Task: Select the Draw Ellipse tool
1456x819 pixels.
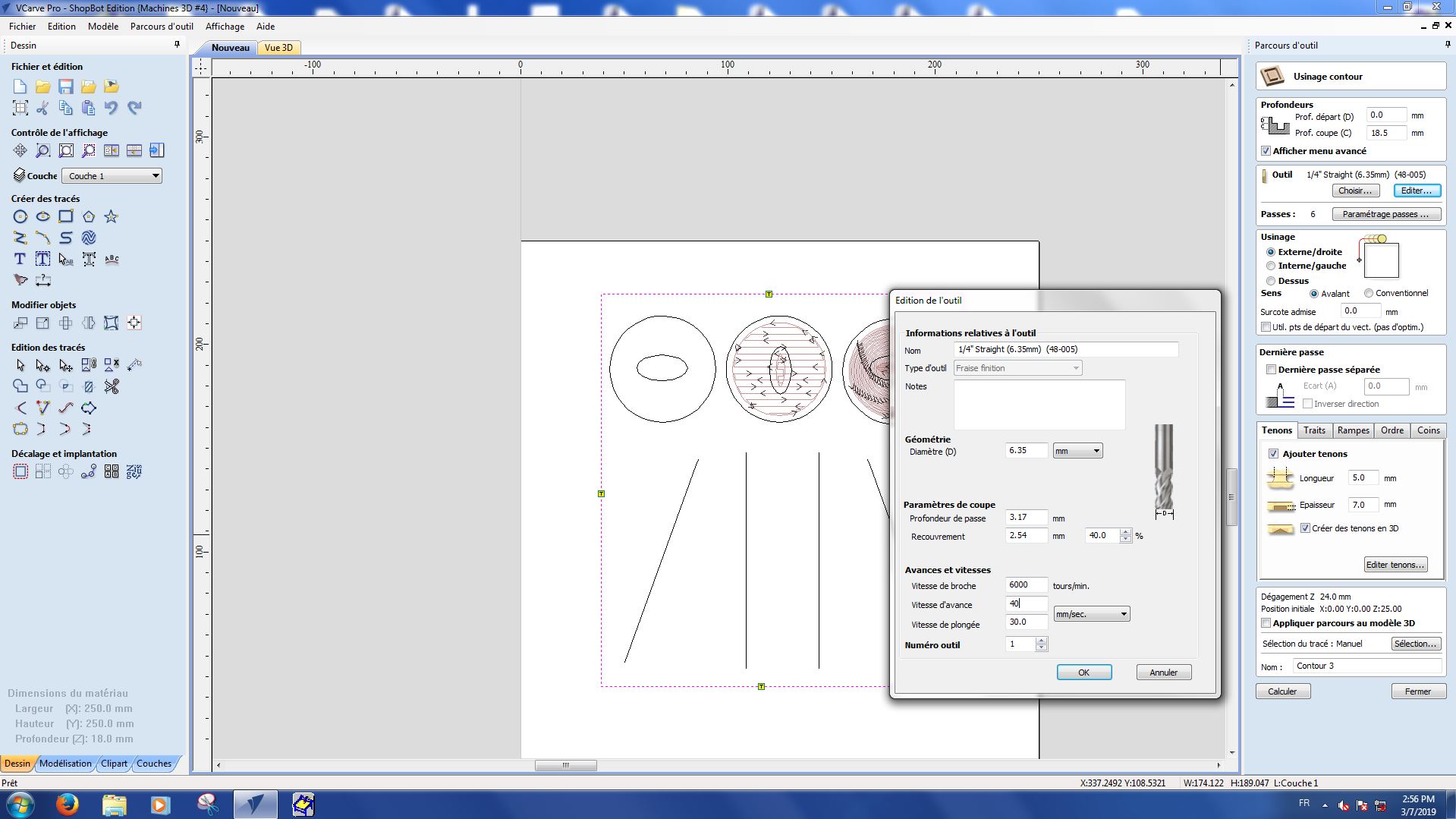Action: (x=43, y=217)
